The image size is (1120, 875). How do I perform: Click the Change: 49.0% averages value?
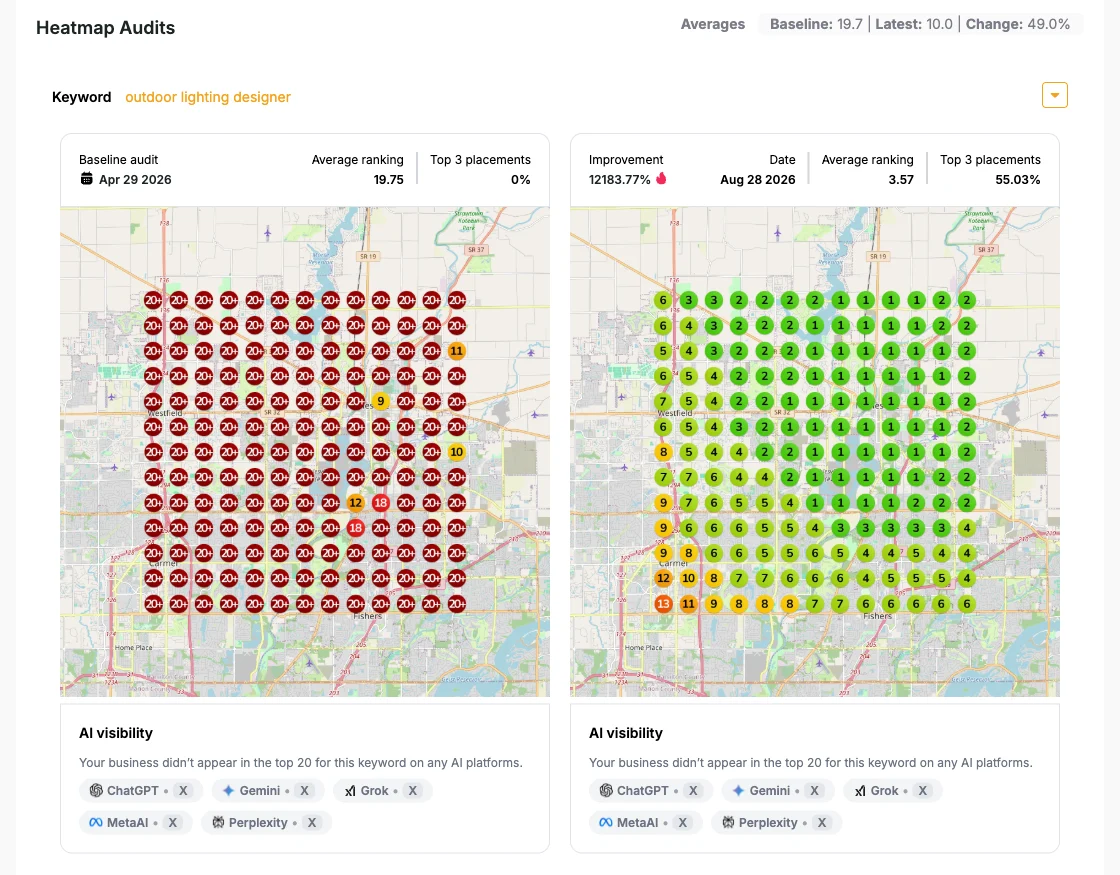1018,24
